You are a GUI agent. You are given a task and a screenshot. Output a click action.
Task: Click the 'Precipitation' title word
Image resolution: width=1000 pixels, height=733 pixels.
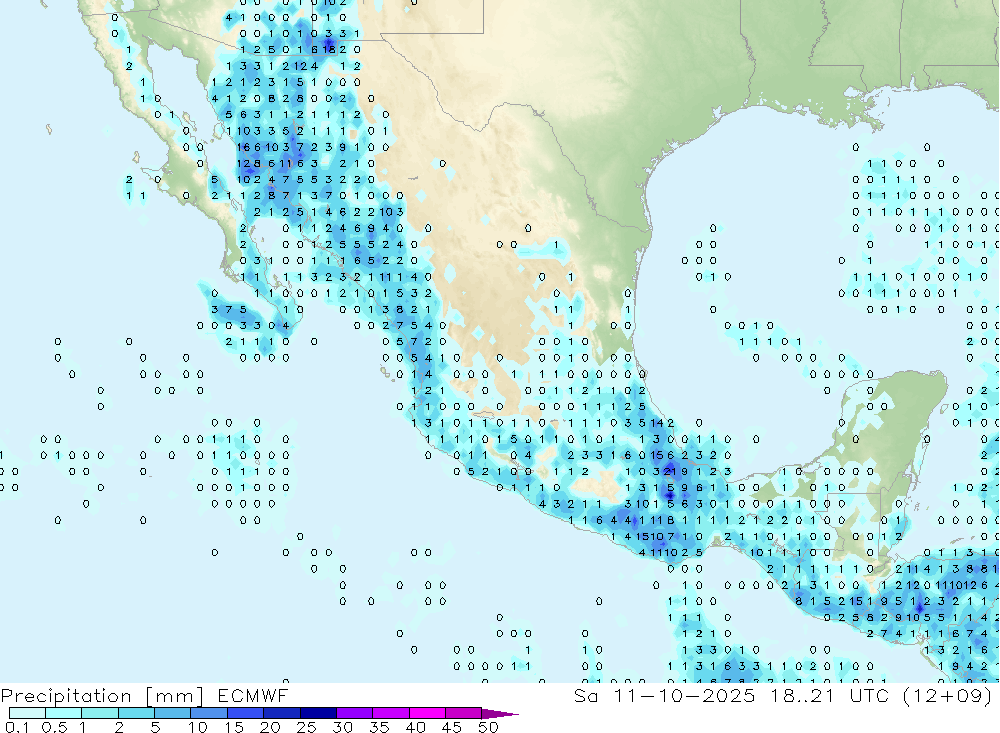pyautogui.click(x=66, y=696)
